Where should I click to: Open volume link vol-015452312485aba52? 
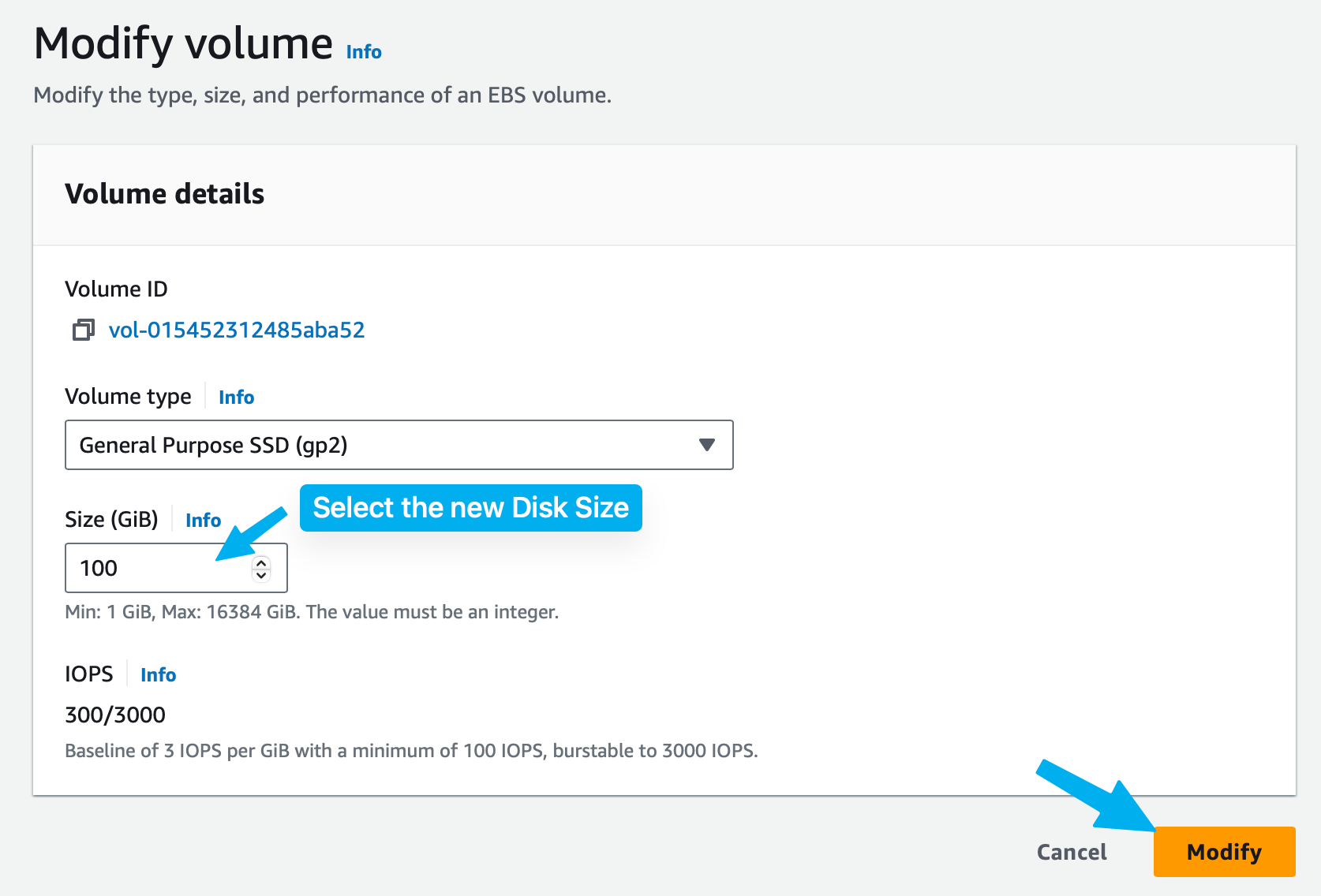click(x=237, y=330)
